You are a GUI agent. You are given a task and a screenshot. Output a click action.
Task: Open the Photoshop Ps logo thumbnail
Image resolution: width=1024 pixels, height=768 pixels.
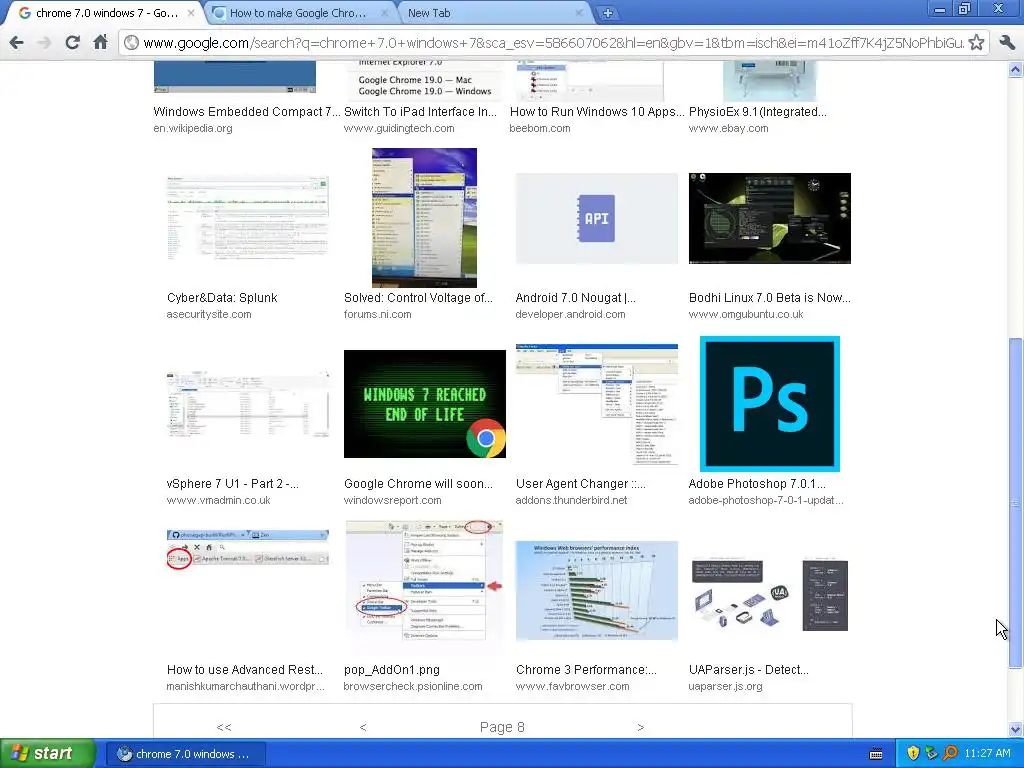(x=769, y=404)
